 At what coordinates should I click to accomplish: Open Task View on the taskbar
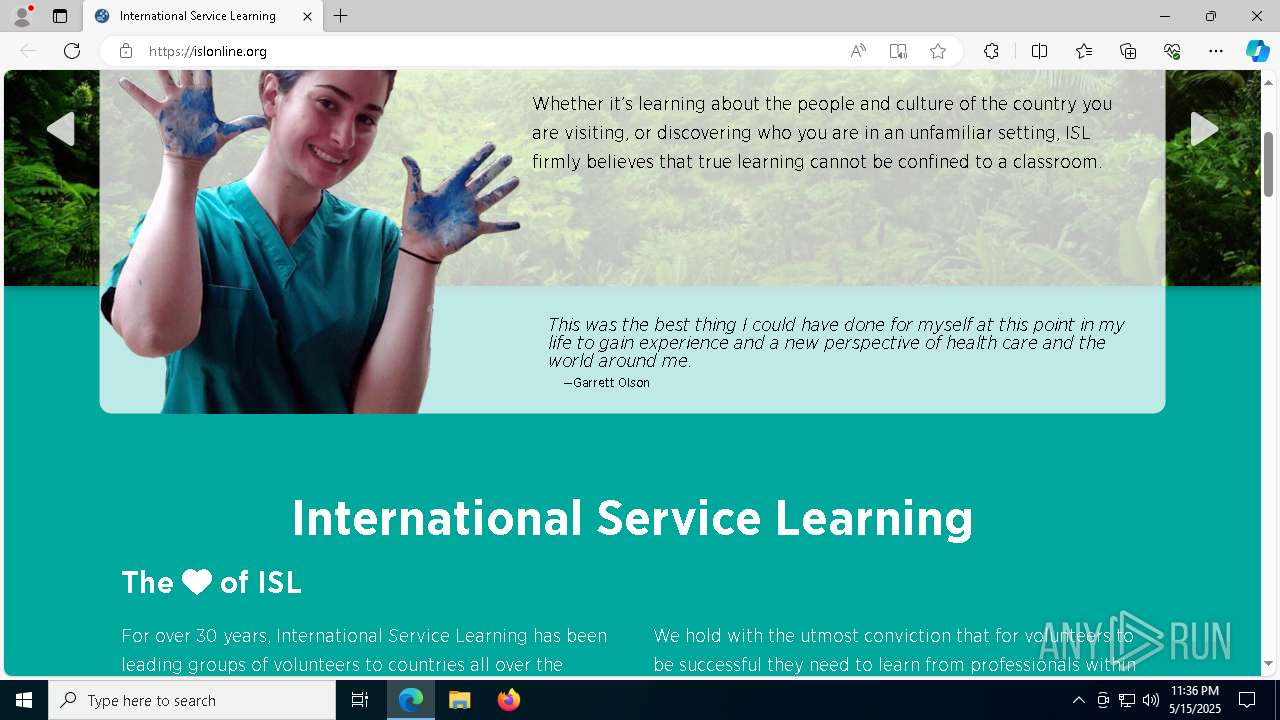pos(360,700)
